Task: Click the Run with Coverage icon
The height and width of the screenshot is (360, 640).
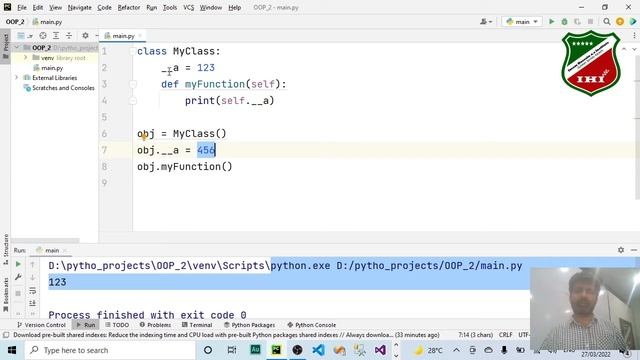Action: click(x=577, y=22)
